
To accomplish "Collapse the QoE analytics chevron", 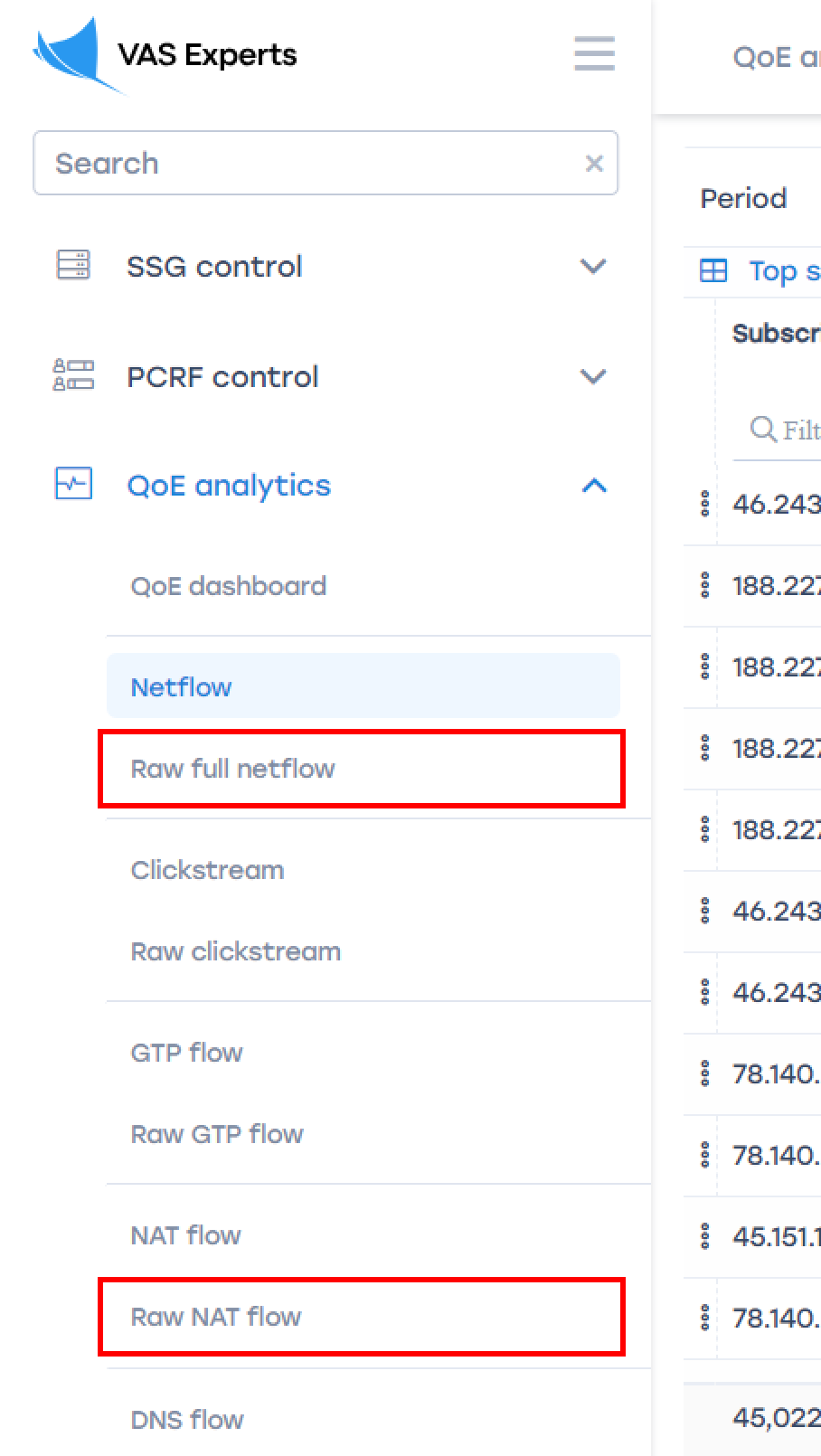I will click(593, 486).
